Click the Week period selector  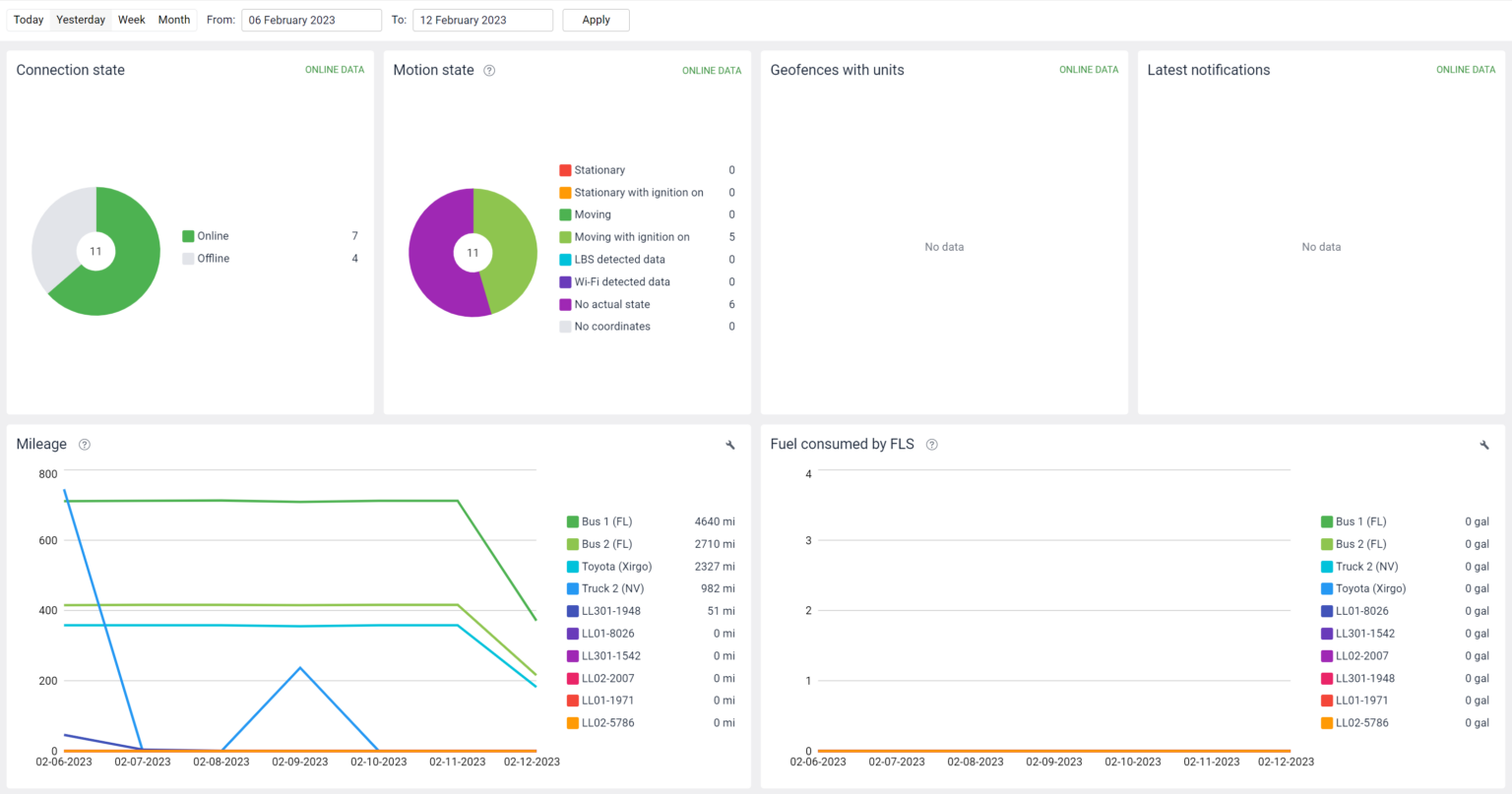point(131,20)
